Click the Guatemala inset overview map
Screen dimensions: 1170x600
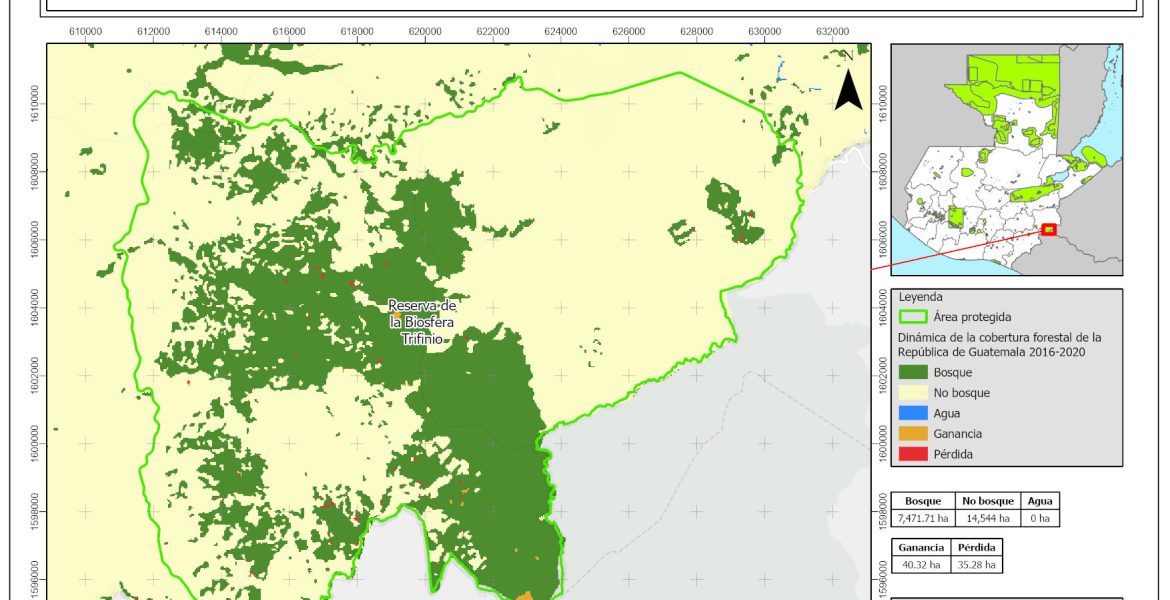pyautogui.click(x=1006, y=158)
